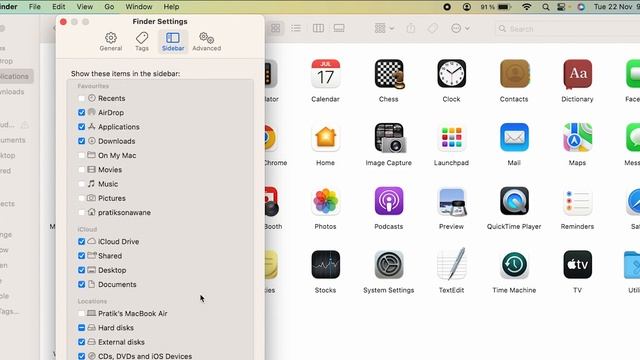The image size is (640, 360).
Task: Open the Calendar app icon
Action: 325,74
